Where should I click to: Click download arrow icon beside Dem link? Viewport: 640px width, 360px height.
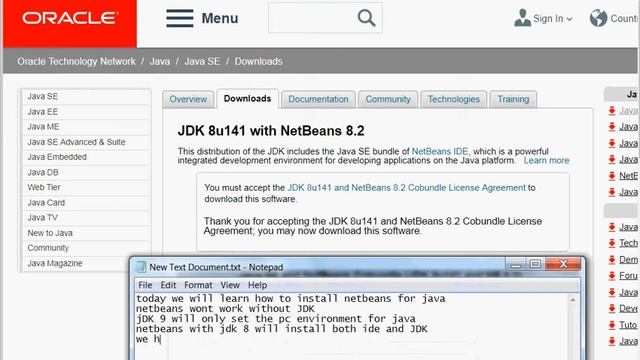(x=612, y=260)
